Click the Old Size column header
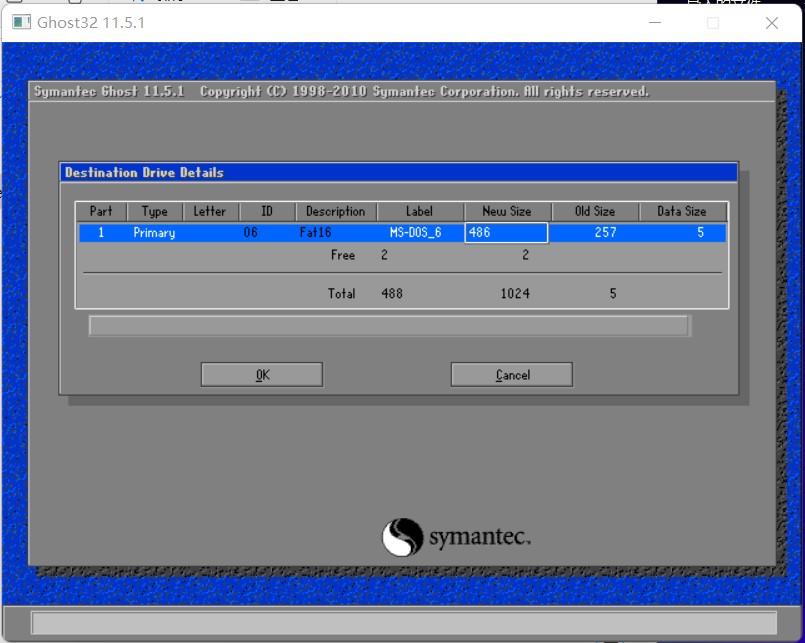The width and height of the screenshot is (805, 643). (595, 212)
